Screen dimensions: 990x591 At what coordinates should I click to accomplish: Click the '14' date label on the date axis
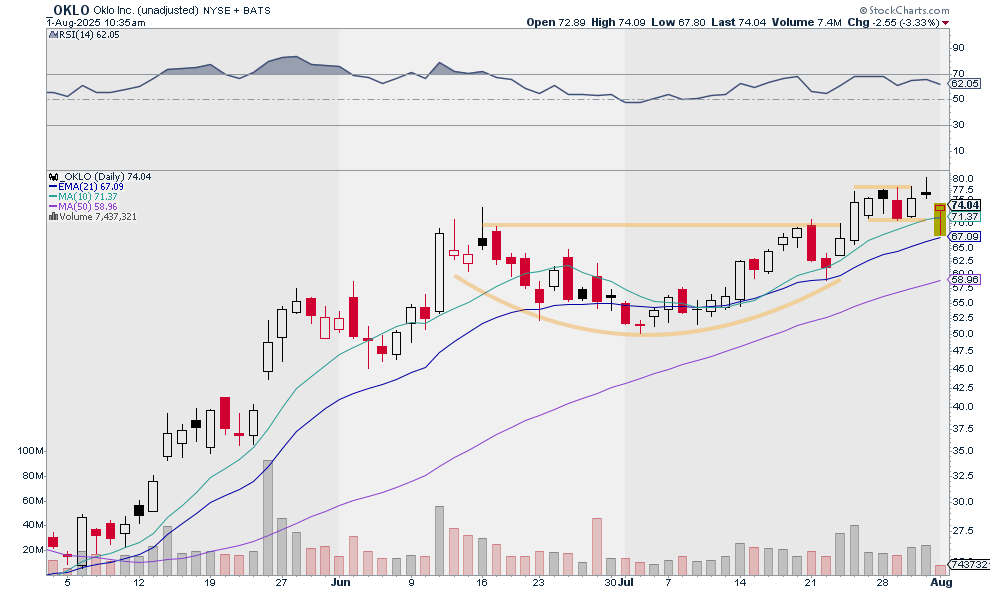(x=739, y=583)
